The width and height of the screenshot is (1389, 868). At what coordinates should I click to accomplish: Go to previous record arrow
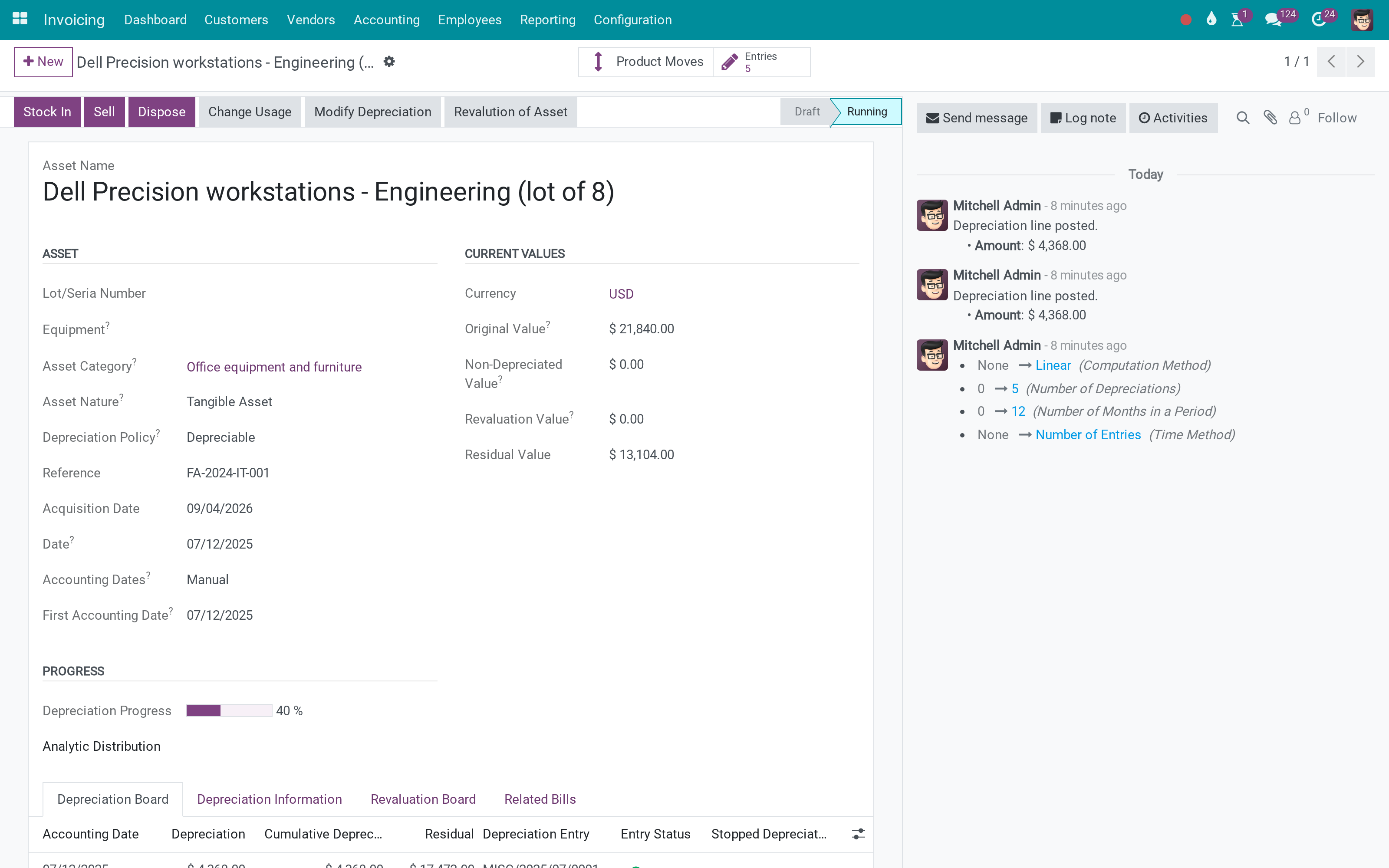1332,62
